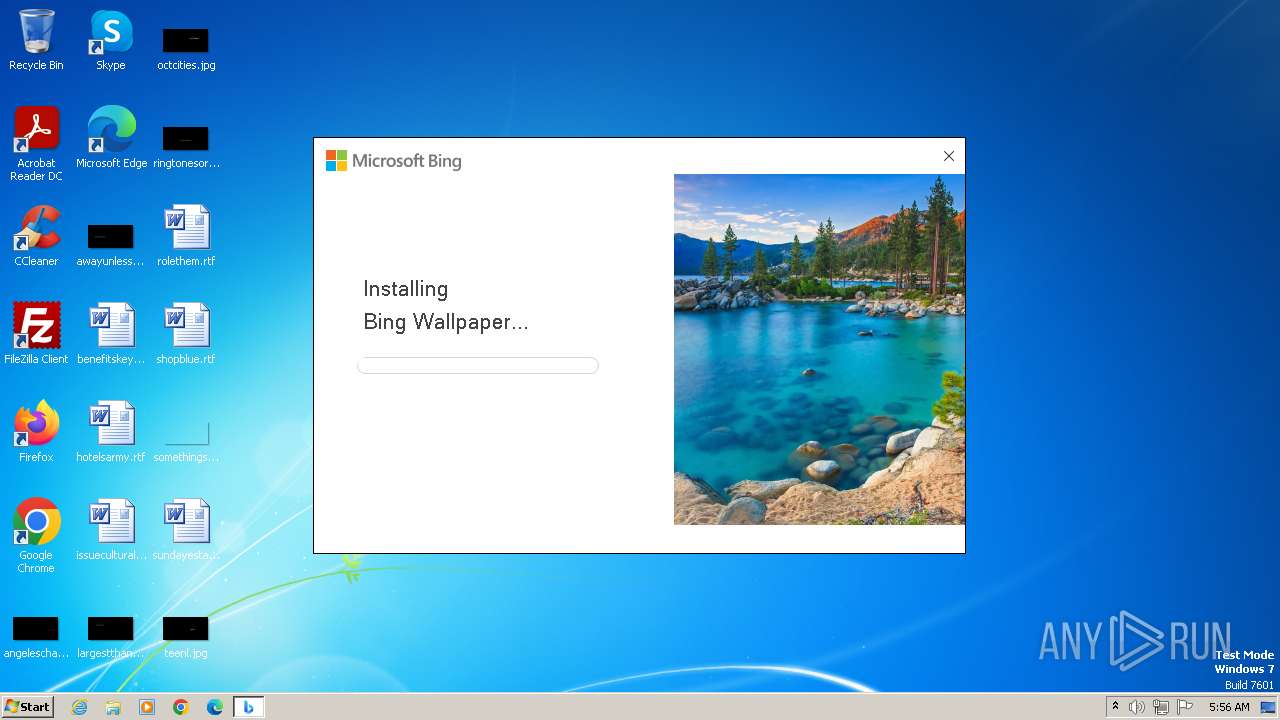
Task: Open Chrome from the taskbar
Action: coord(181,707)
